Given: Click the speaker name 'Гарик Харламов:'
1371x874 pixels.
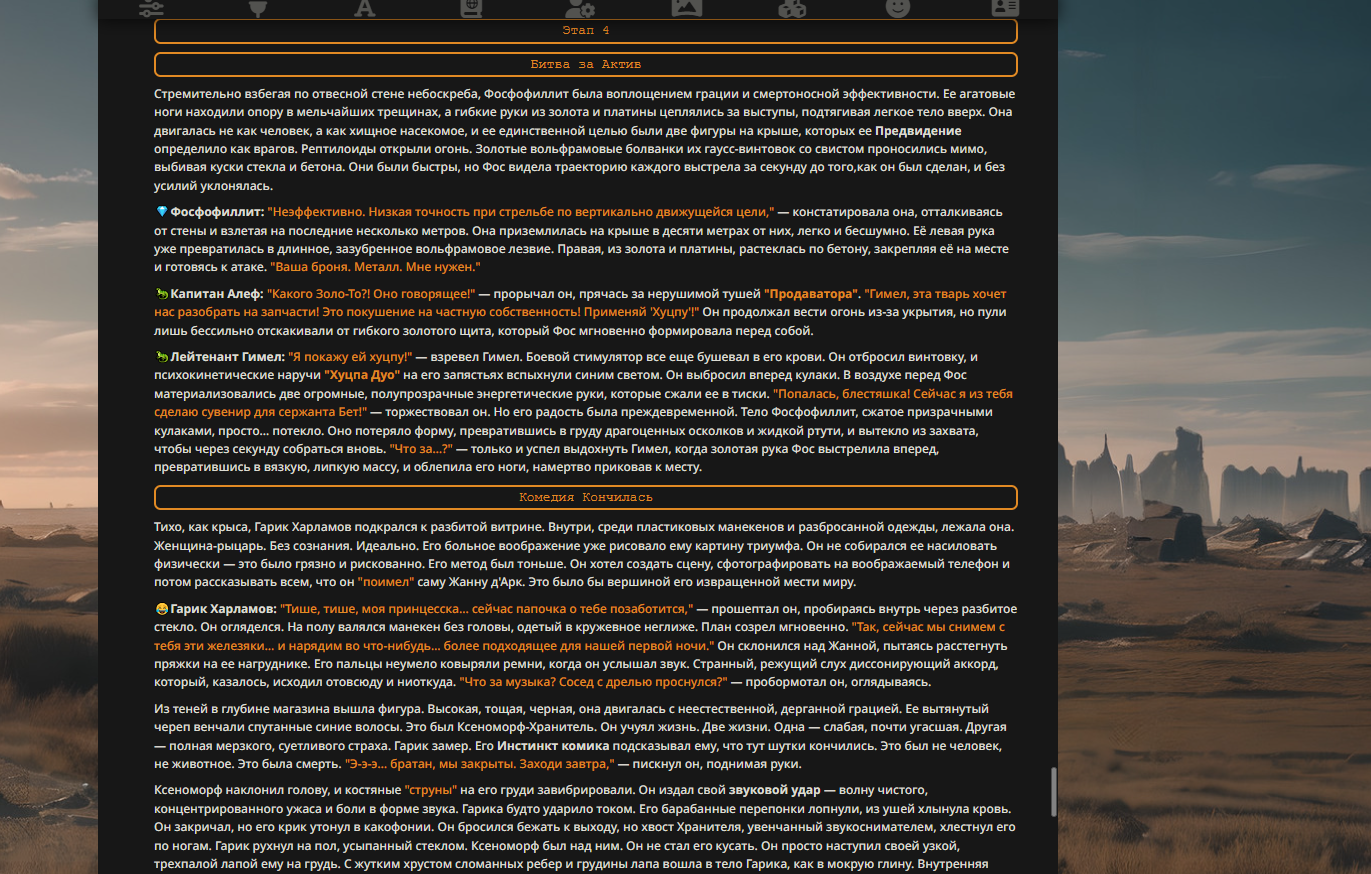Looking at the screenshot, I should tap(223, 608).
